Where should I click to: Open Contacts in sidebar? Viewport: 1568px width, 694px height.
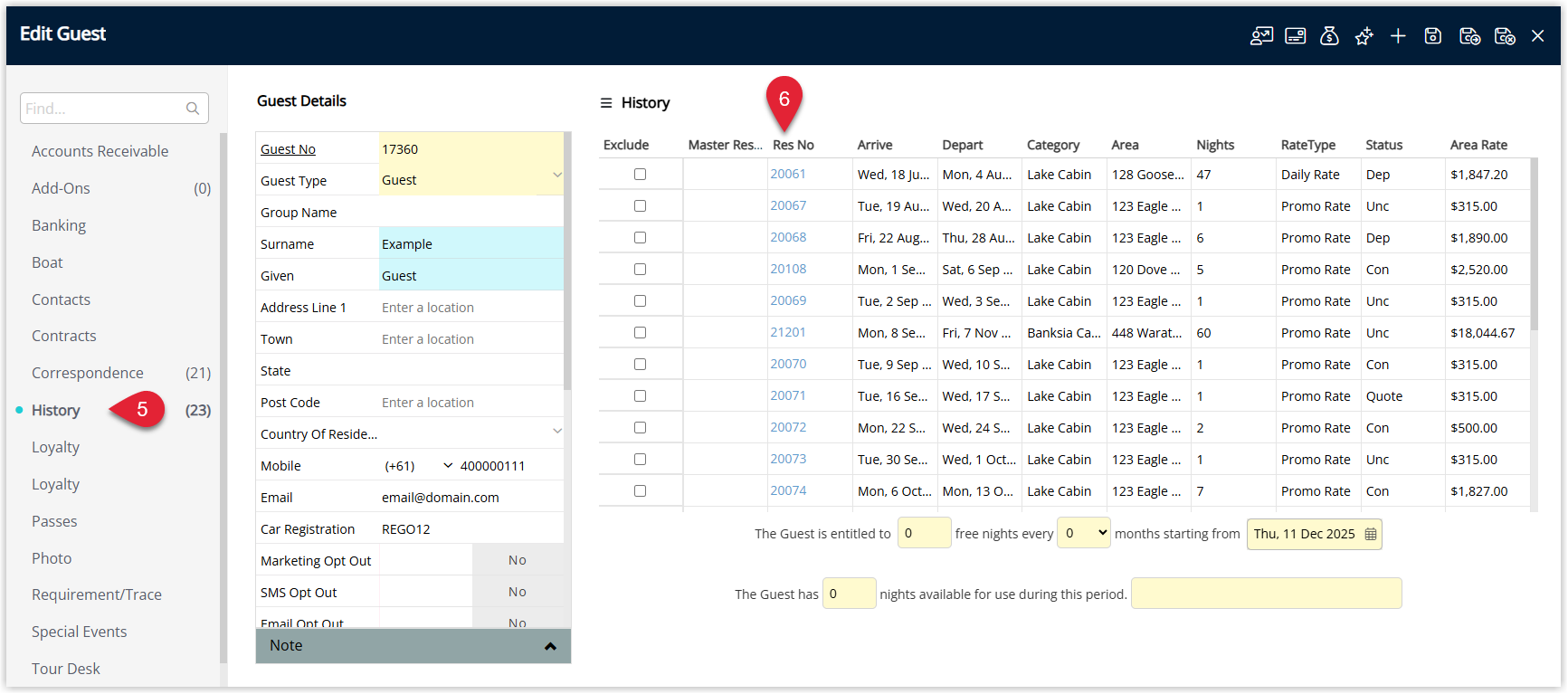click(x=62, y=299)
